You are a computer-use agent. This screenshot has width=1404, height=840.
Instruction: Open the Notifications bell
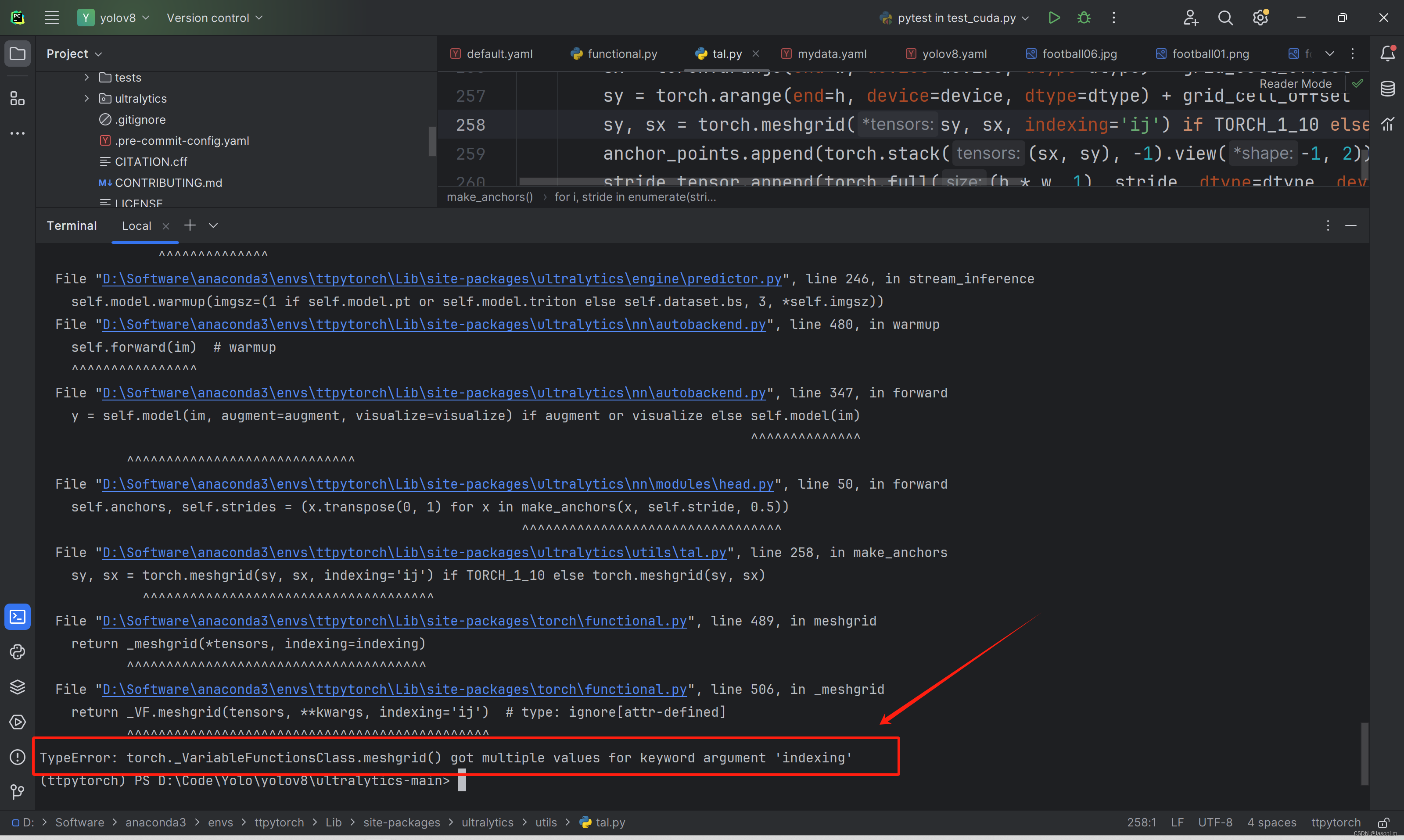(1387, 53)
